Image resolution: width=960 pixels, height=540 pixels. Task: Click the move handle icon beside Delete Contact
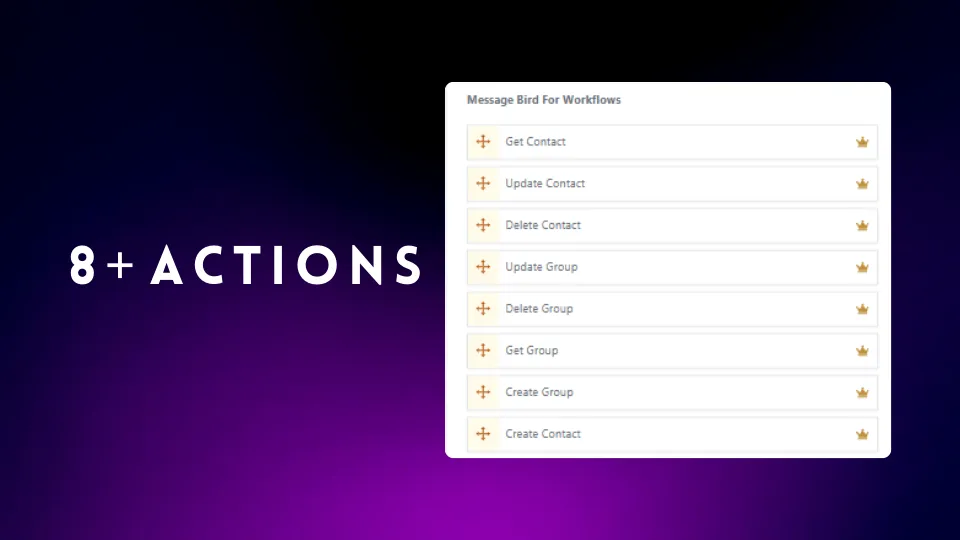click(483, 225)
